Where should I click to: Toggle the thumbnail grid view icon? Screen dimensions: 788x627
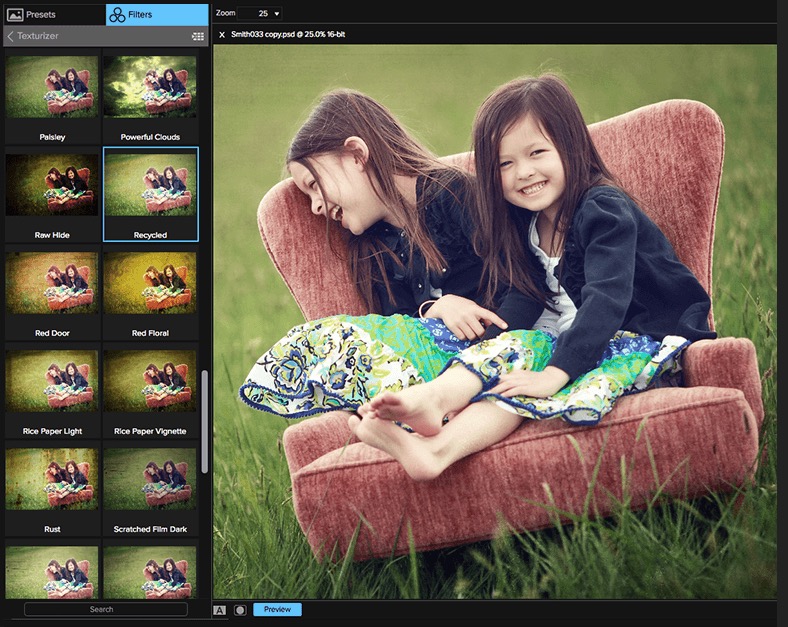click(197, 36)
